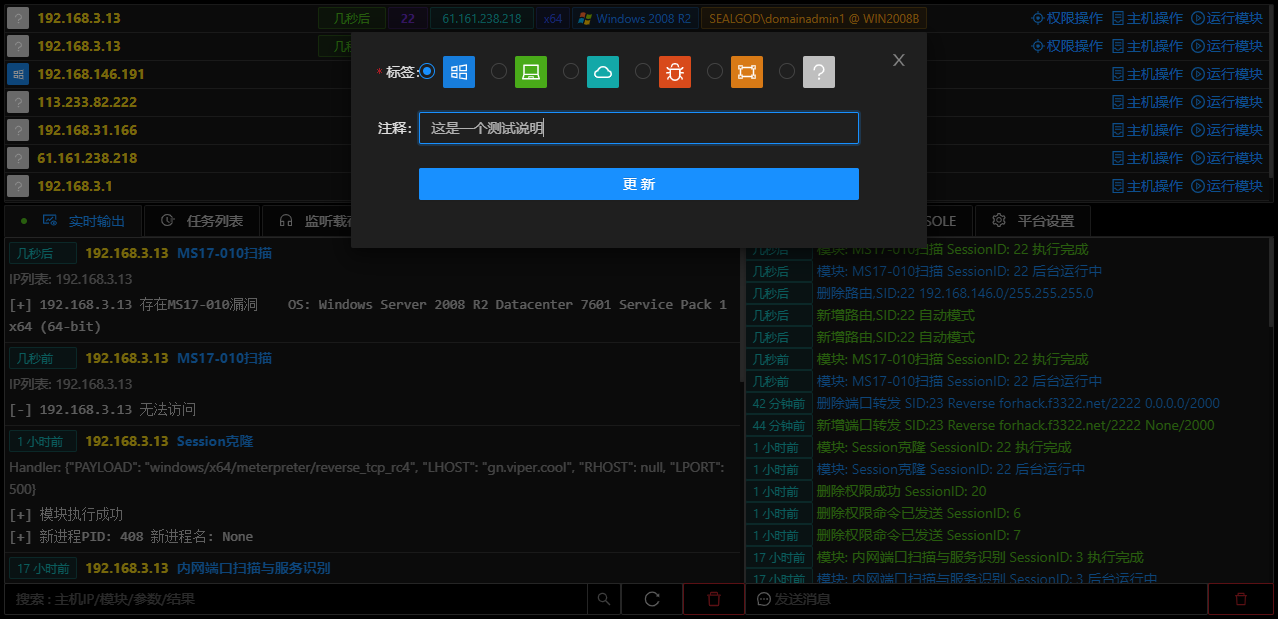
Task: Pick the red bug tag icon
Action: 675,71
